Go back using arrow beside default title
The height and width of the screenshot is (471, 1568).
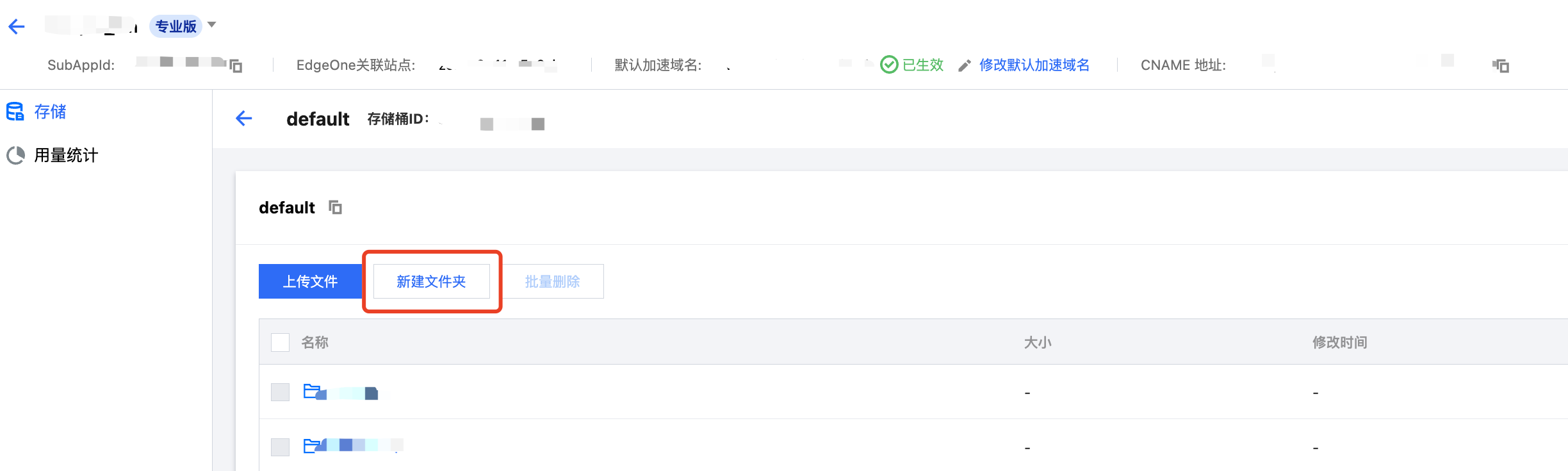tap(244, 119)
